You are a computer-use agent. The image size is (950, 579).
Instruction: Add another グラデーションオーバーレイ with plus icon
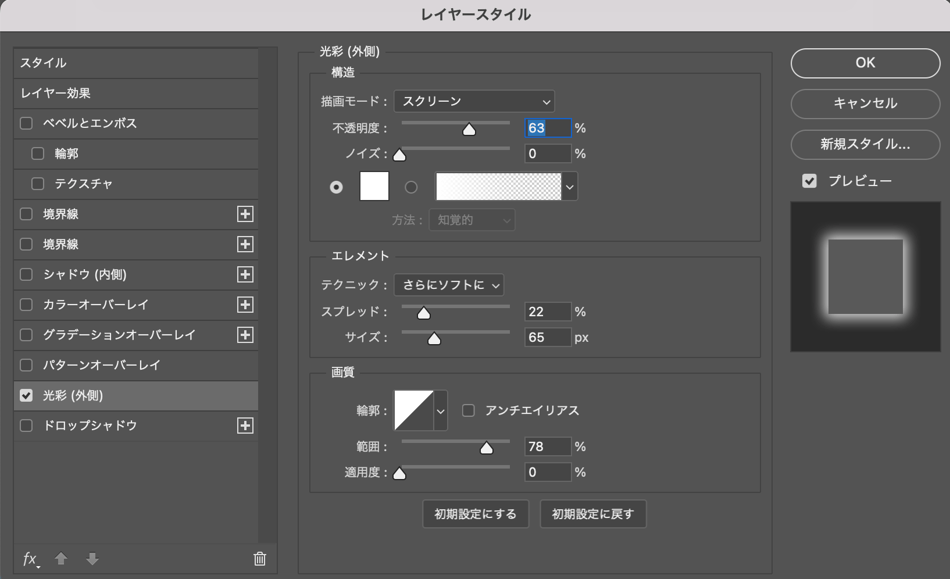[245, 335]
